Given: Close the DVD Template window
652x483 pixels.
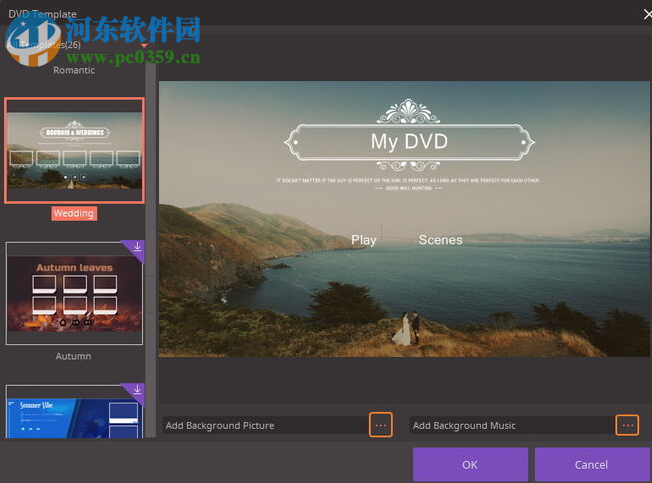Looking at the screenshot, I should pos(647,15).
